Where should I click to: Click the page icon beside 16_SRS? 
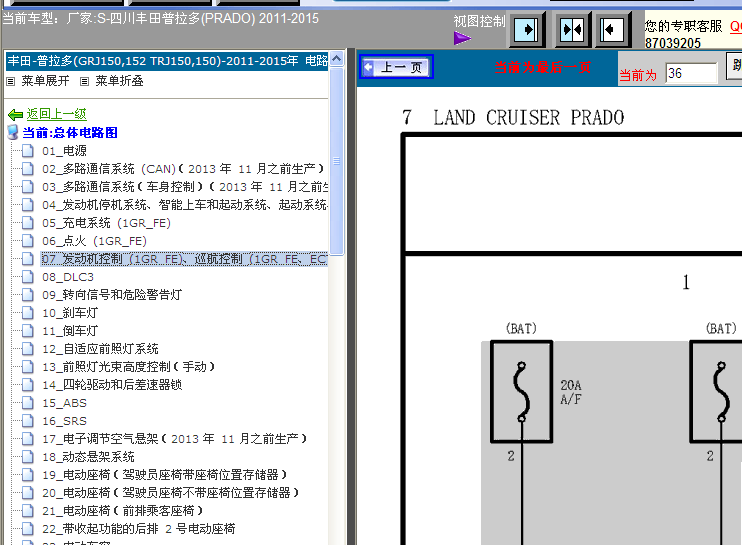(28, 421)
